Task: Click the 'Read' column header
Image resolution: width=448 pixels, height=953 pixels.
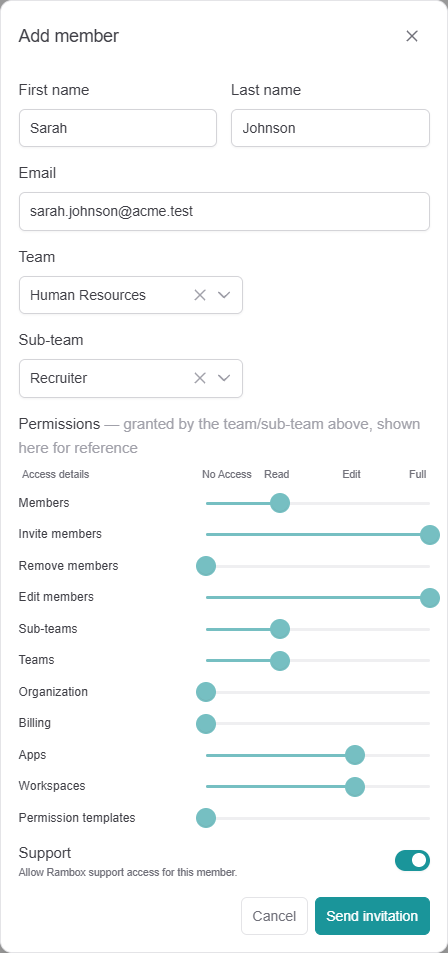Action: point(277,474)
